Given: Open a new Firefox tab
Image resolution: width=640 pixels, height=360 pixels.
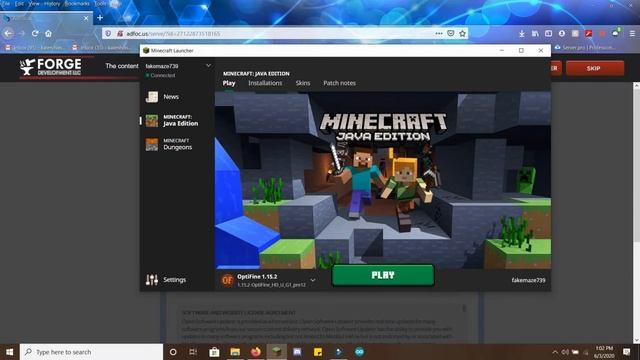Looking at the screenshot, I should 100,18.
